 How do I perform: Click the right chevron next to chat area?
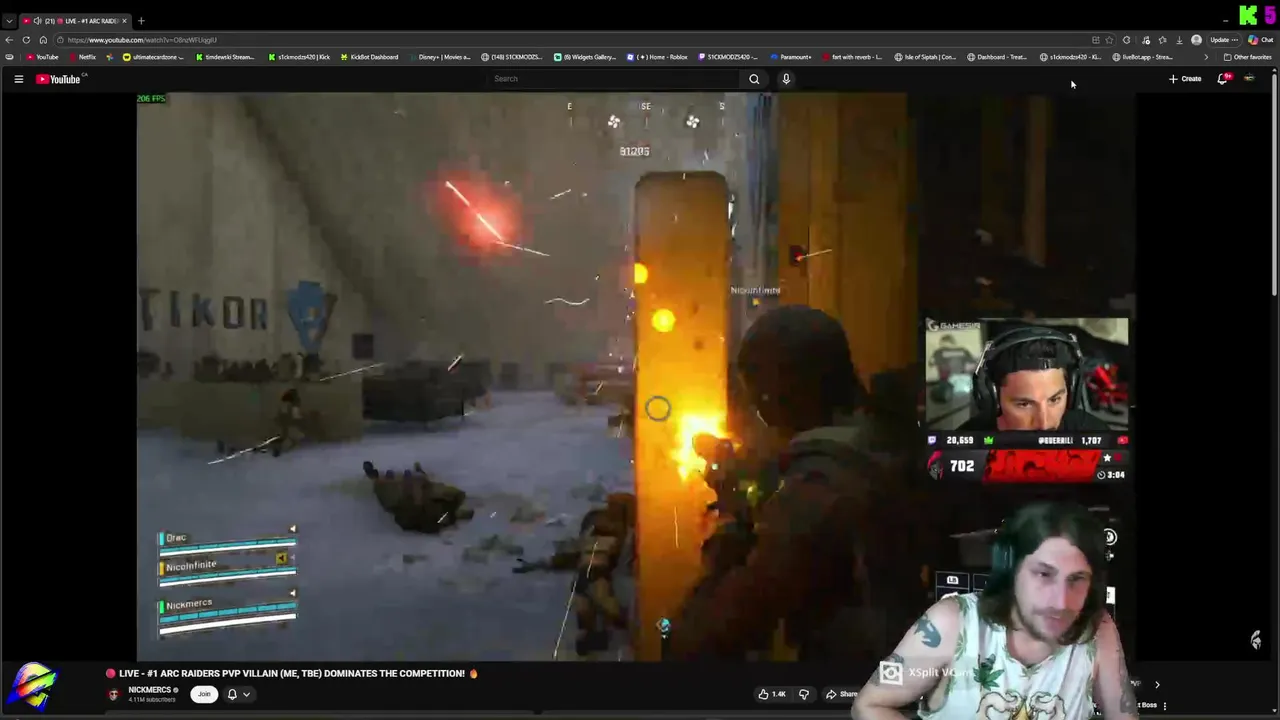(x=1157, y=685)
